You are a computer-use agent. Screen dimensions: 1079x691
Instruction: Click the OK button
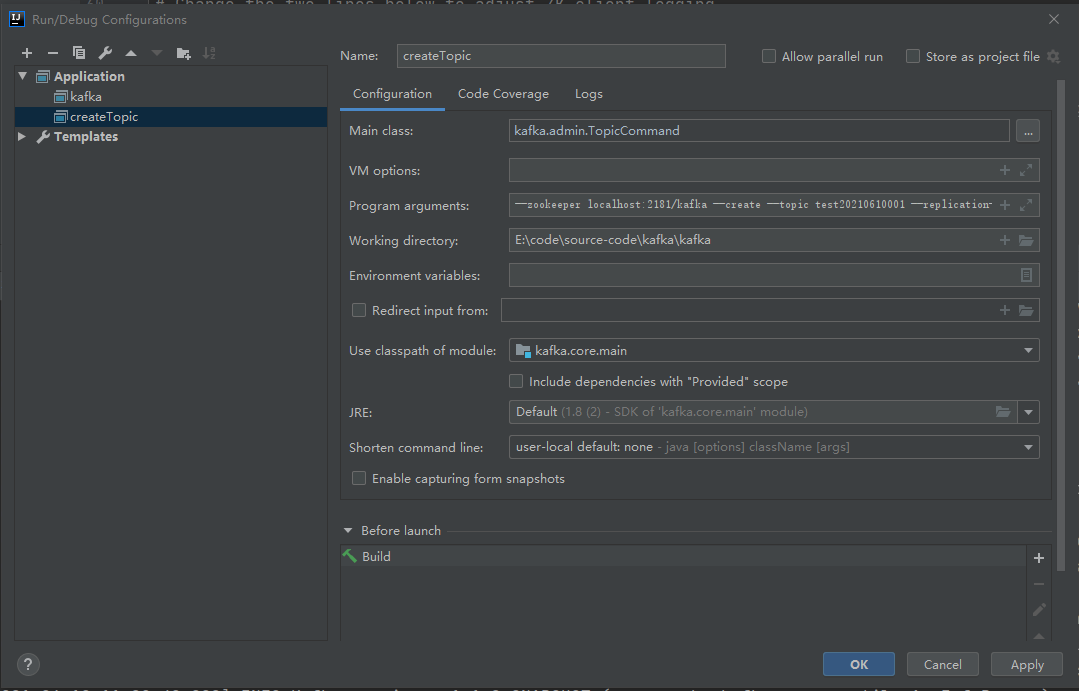pyautogui.click(x=859, y=664)
